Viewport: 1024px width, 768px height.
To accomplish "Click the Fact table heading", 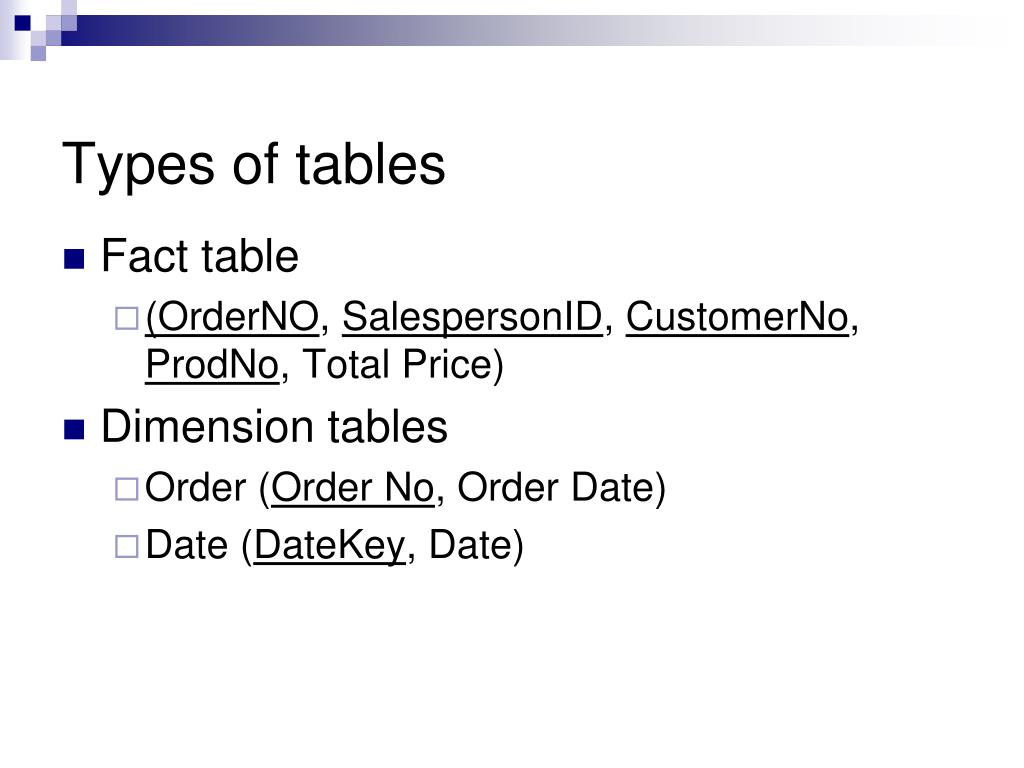I will (x=200, y=255).
